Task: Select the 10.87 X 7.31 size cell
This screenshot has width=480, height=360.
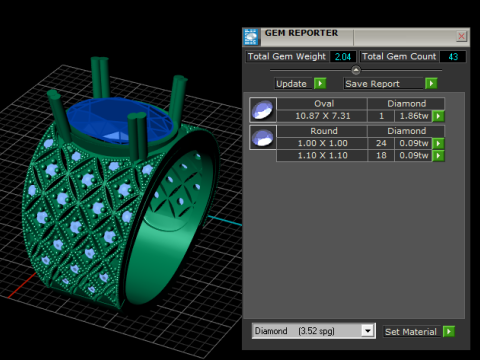Action: click(x=322, y=116)
